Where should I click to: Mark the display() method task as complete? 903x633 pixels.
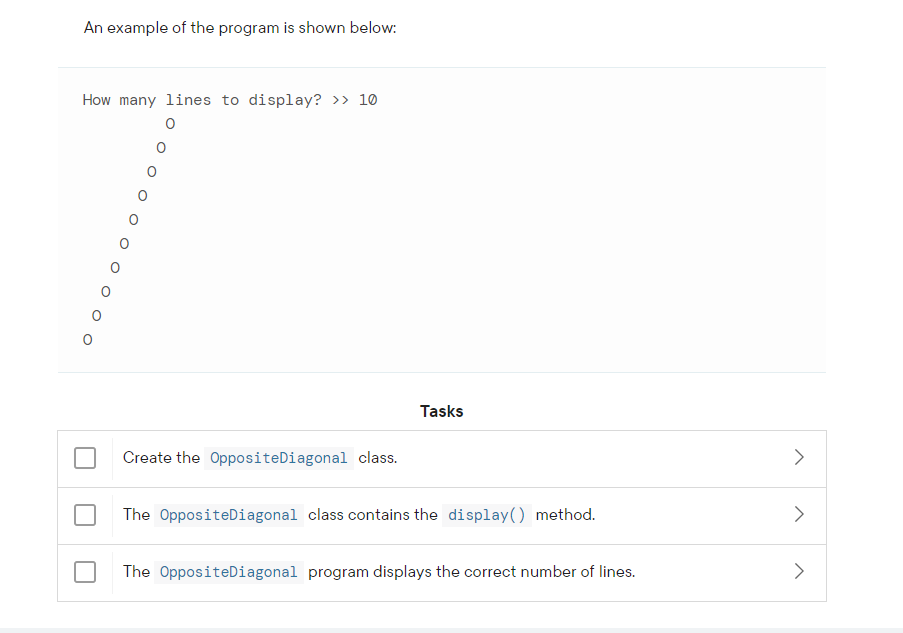pos(85,514)
